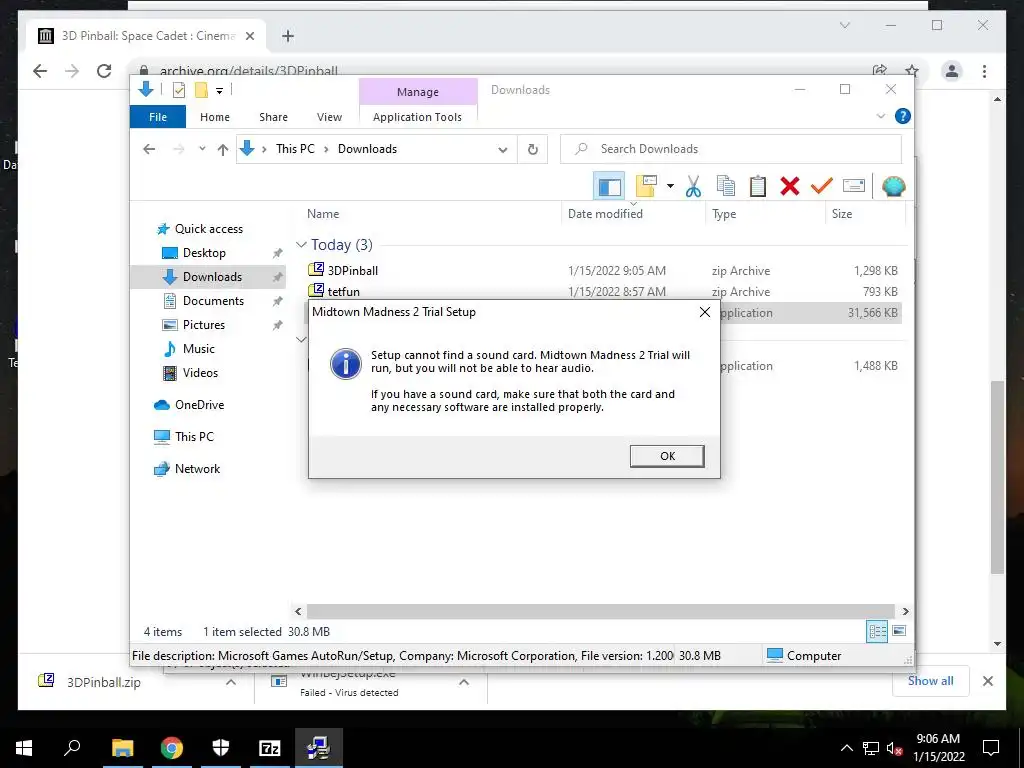This screenshot has width=1024, height=768.
Task: Click the muted volume tray icon
Action: pos(894,748)
